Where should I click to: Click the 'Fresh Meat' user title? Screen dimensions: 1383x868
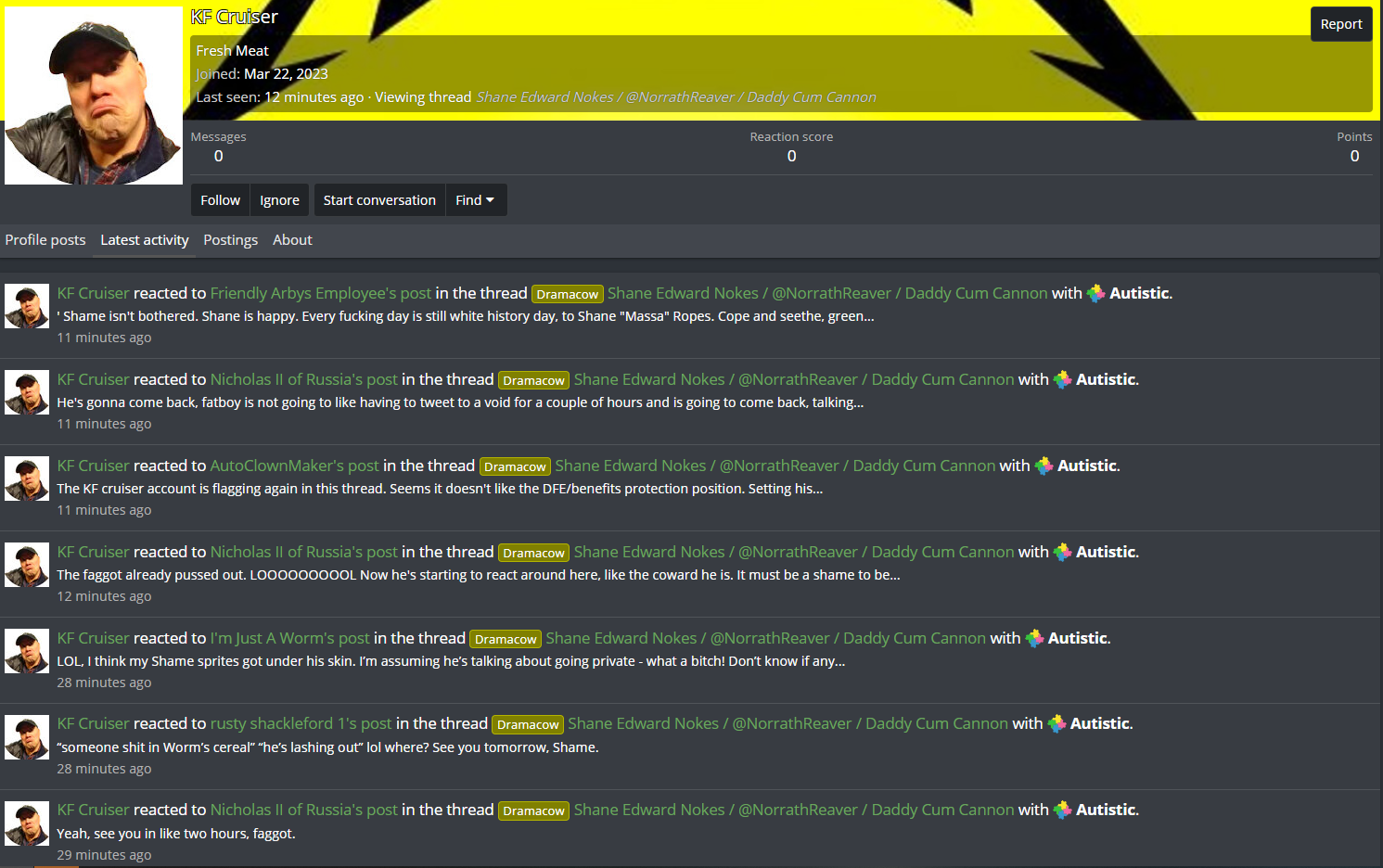(232, 51)
